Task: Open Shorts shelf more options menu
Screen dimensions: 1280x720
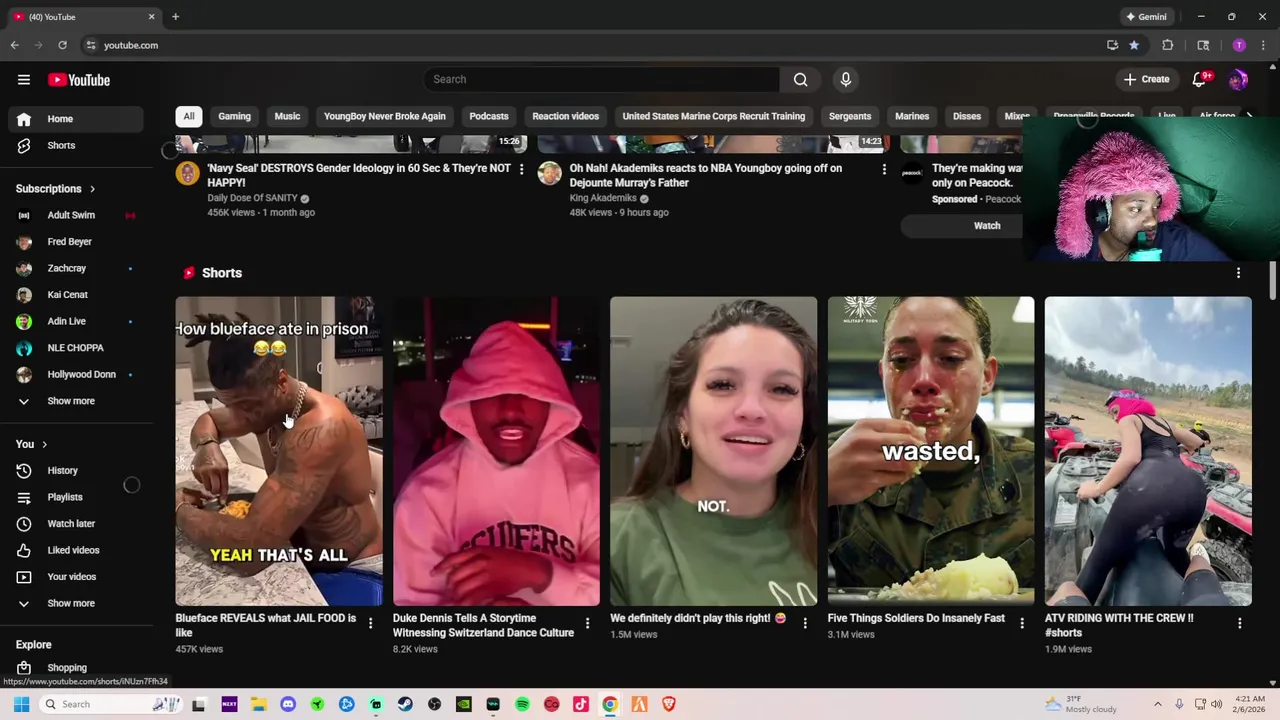Action: point(1238,273)
